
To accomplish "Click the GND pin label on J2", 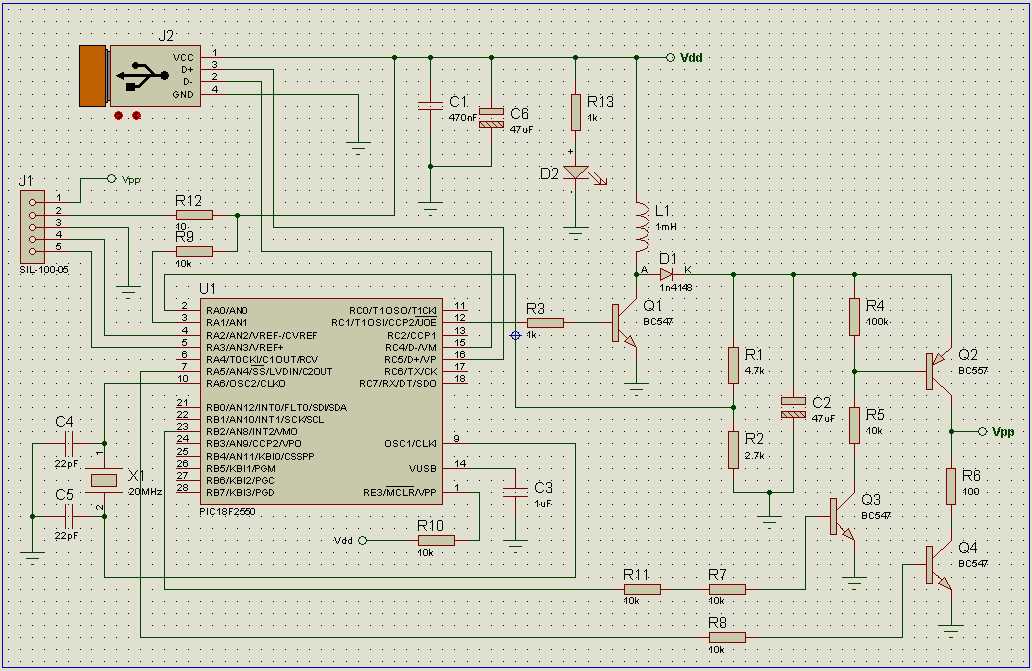I will coord(183,94).
